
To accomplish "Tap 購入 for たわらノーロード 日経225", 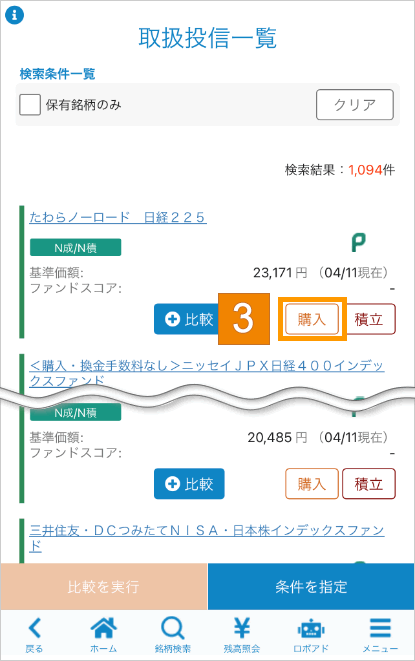I will pos(312,319).
